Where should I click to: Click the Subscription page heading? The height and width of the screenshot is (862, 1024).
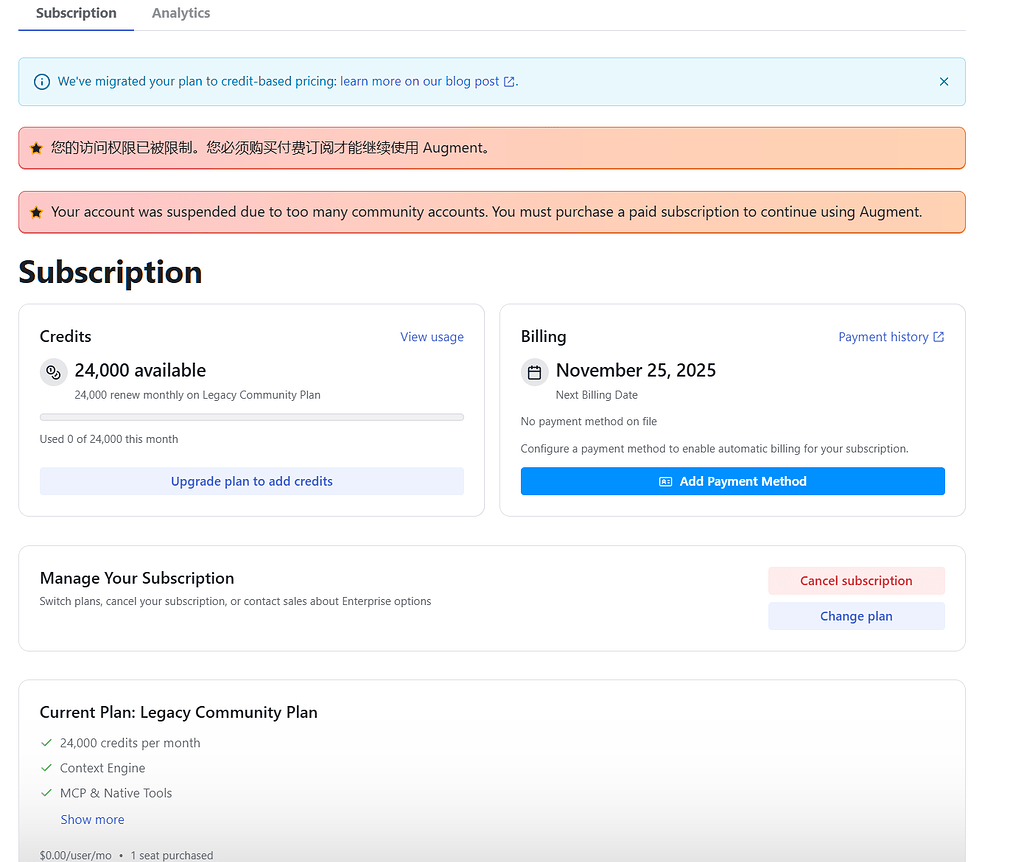coord(110,272)
